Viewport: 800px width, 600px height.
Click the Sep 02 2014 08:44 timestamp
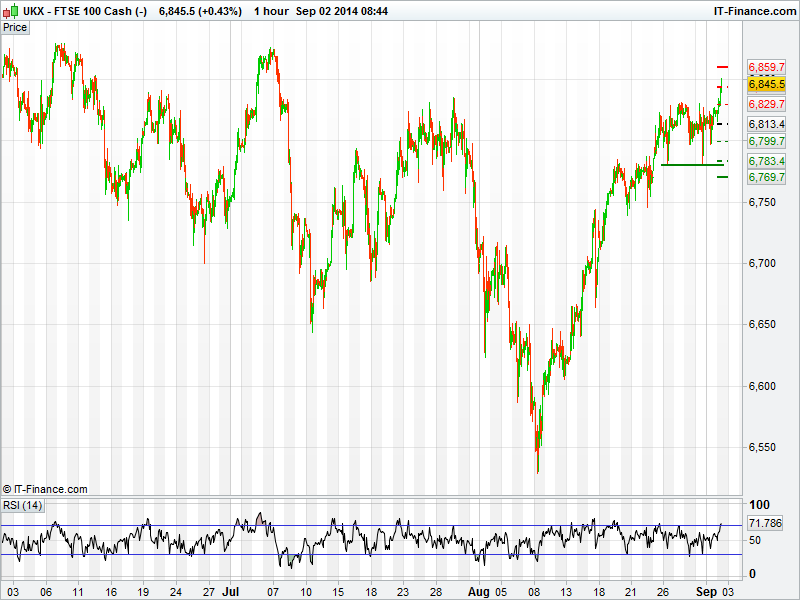342,11
